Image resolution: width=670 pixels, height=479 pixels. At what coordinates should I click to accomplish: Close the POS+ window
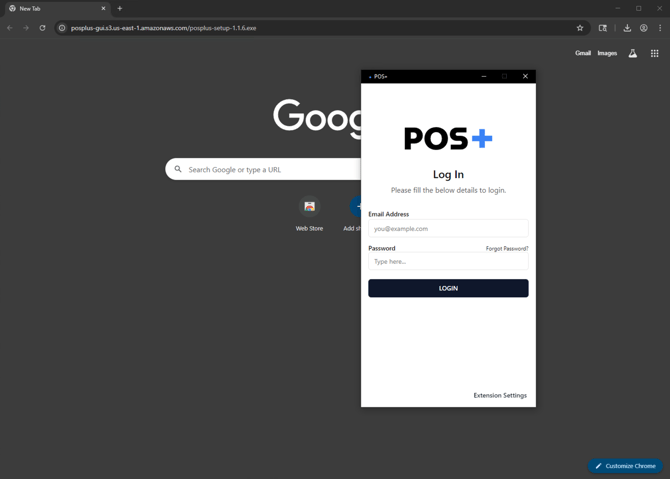point(525,76)
